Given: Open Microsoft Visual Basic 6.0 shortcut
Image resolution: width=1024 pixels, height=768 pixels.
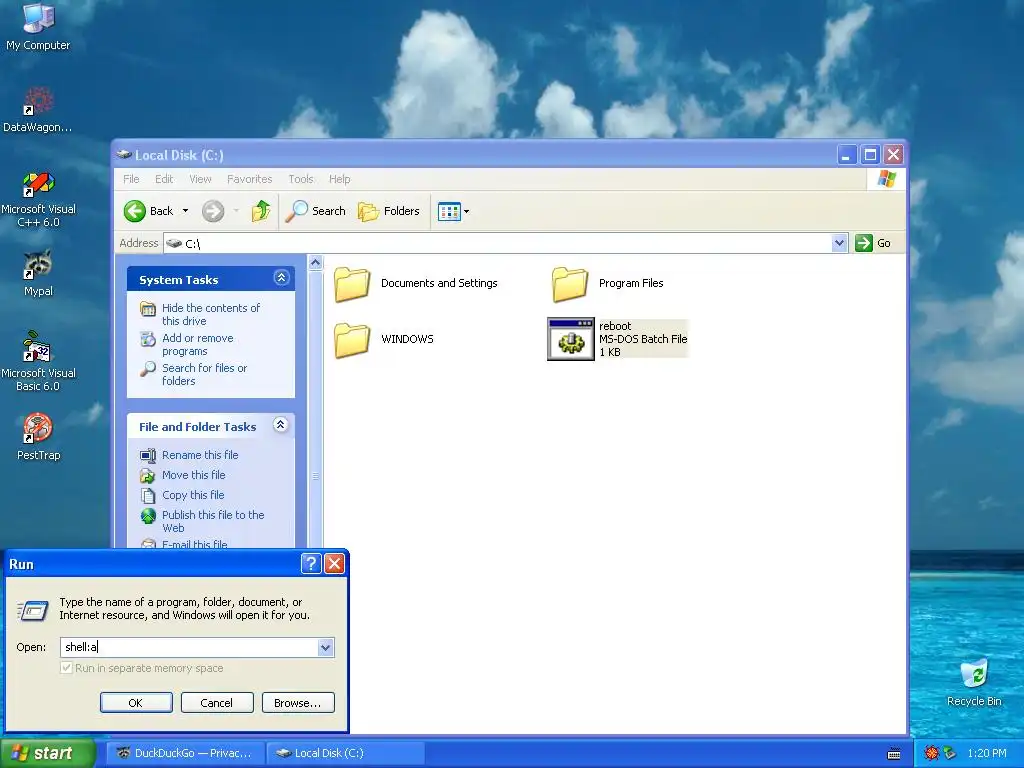Looking at the screenshot, I should pos(38,361).
